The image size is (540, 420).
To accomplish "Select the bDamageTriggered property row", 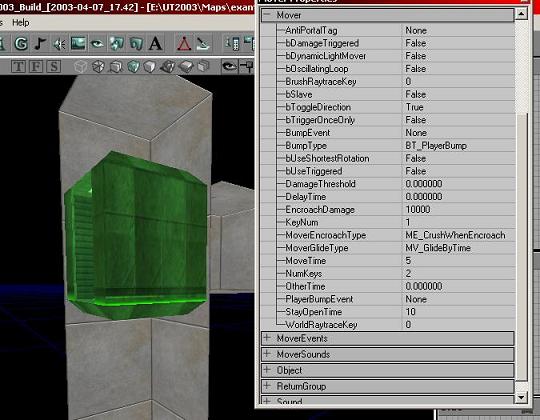I will pyautogui.click(x=387, y=43).
